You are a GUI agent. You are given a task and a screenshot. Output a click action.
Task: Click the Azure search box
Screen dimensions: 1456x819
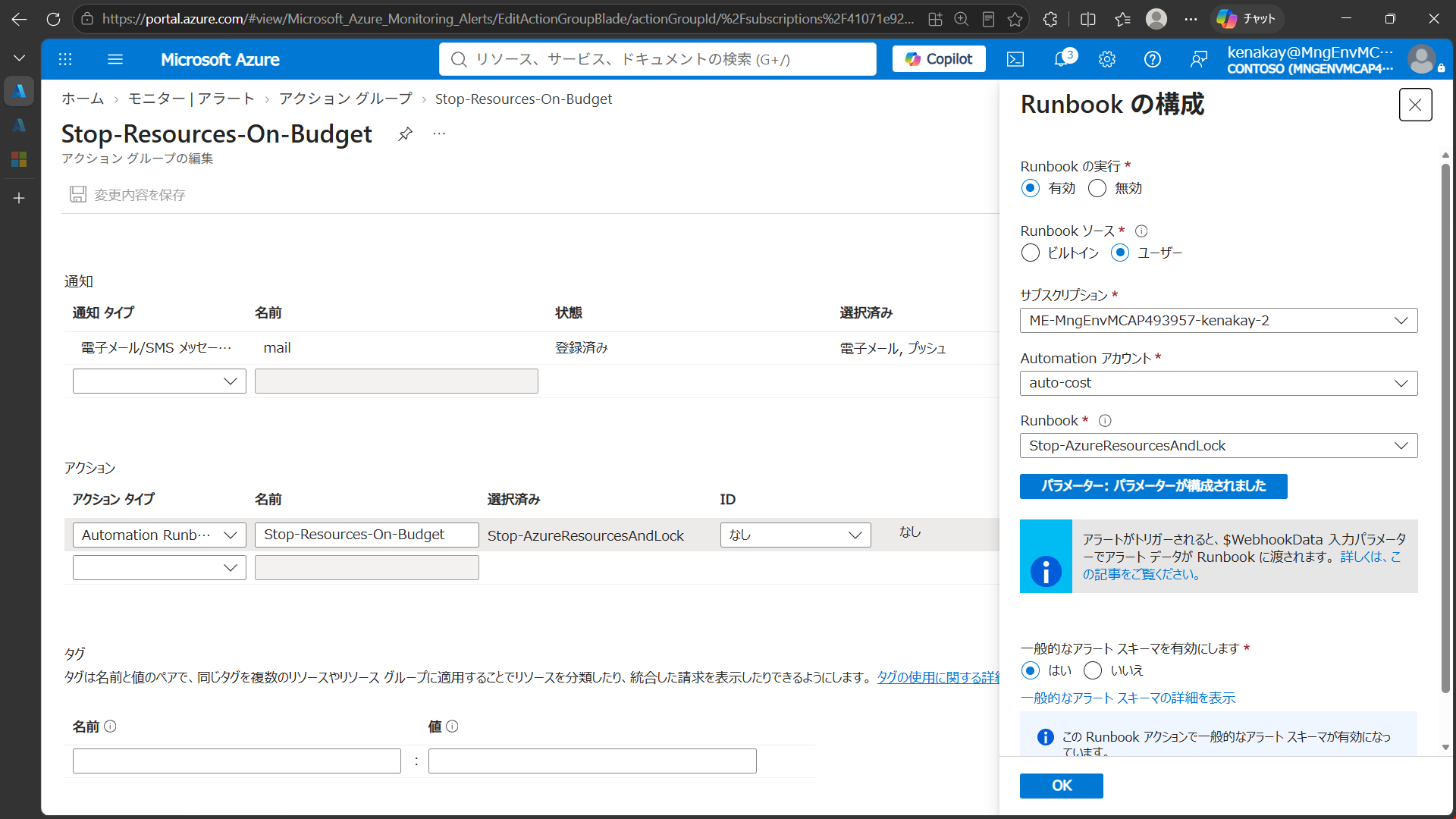tap(657, 59)
